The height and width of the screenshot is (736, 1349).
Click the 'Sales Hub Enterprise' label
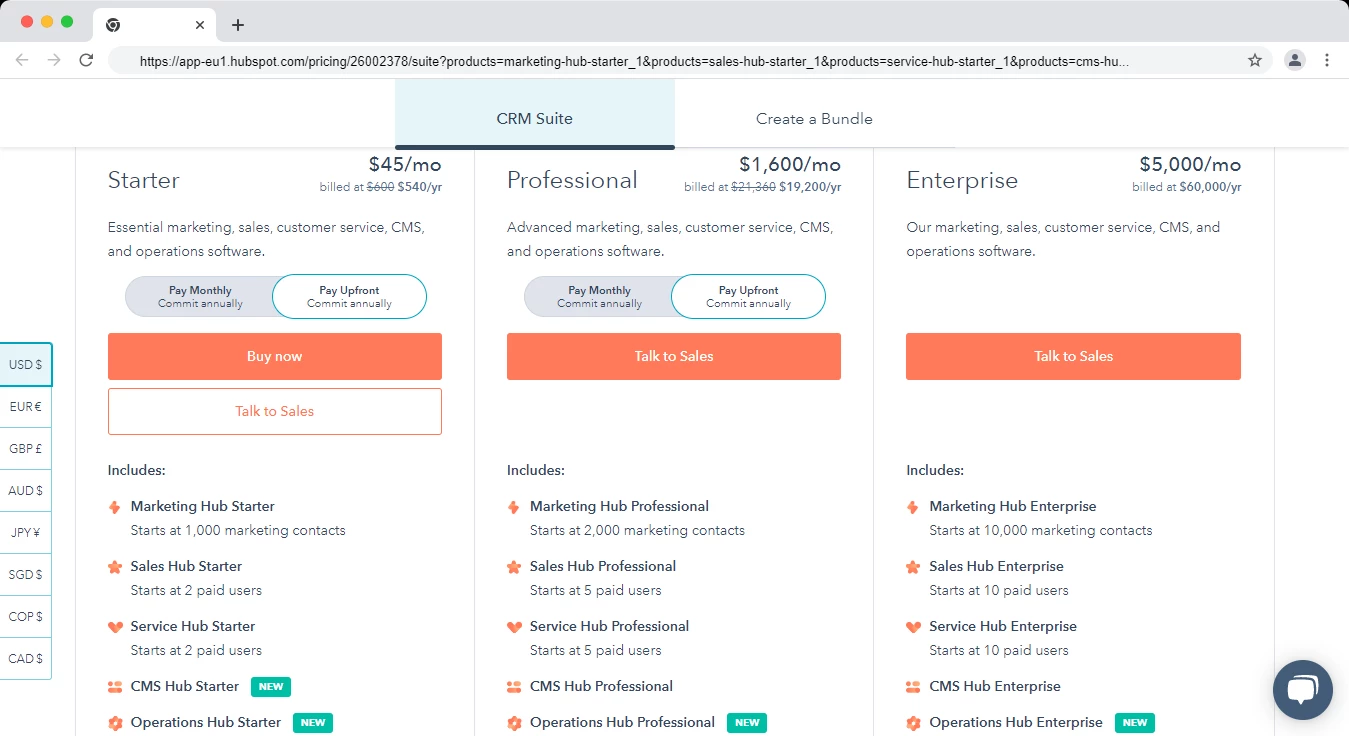[x=996, y=567]
